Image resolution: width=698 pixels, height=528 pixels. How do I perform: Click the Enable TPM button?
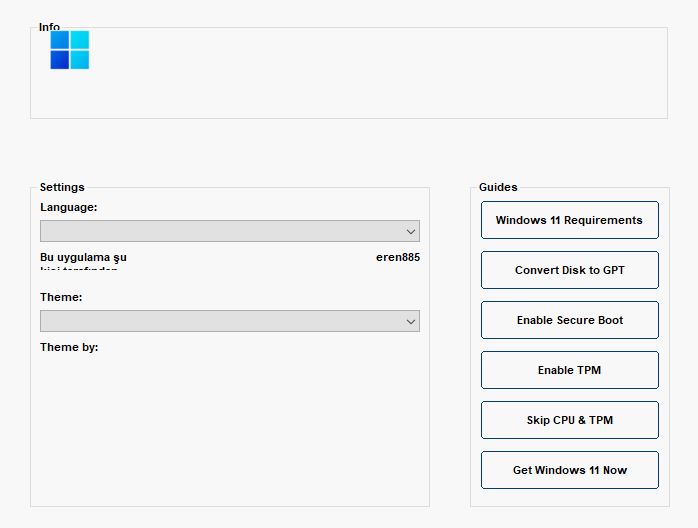[x=569, y=370]
